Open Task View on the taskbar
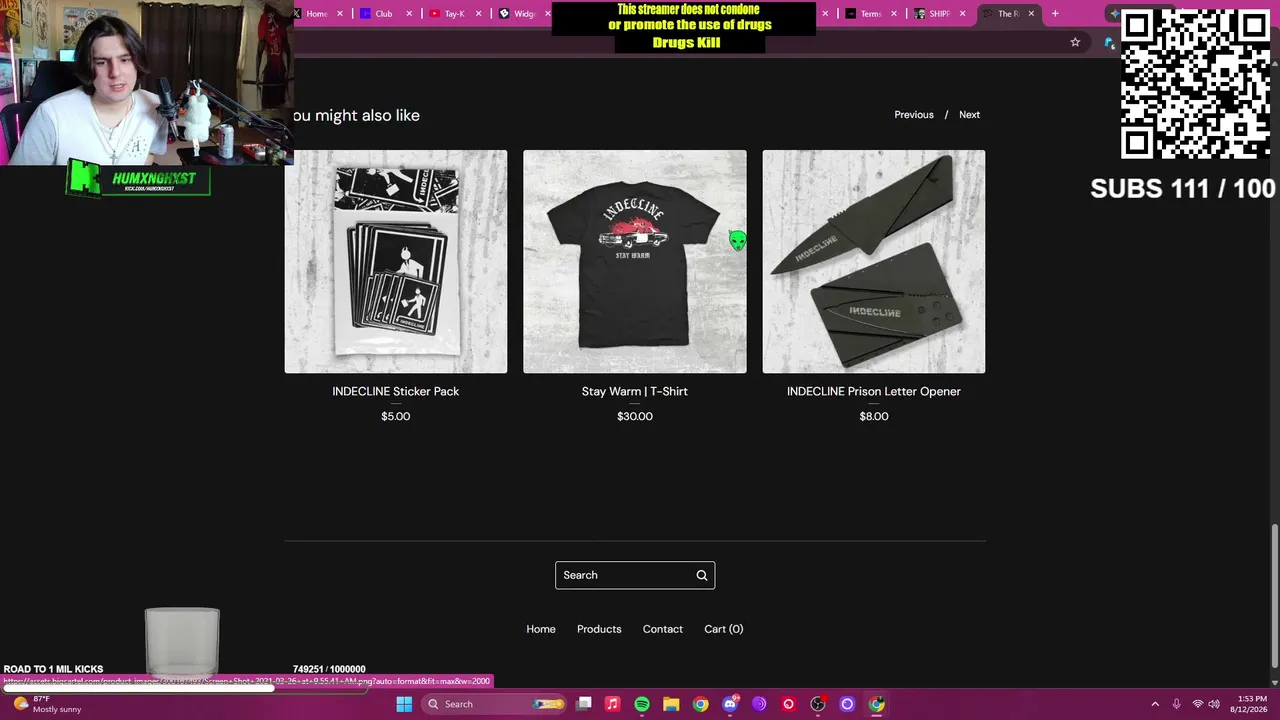The width and height of the screenshot is (1280, 720). tap(584, 704)
